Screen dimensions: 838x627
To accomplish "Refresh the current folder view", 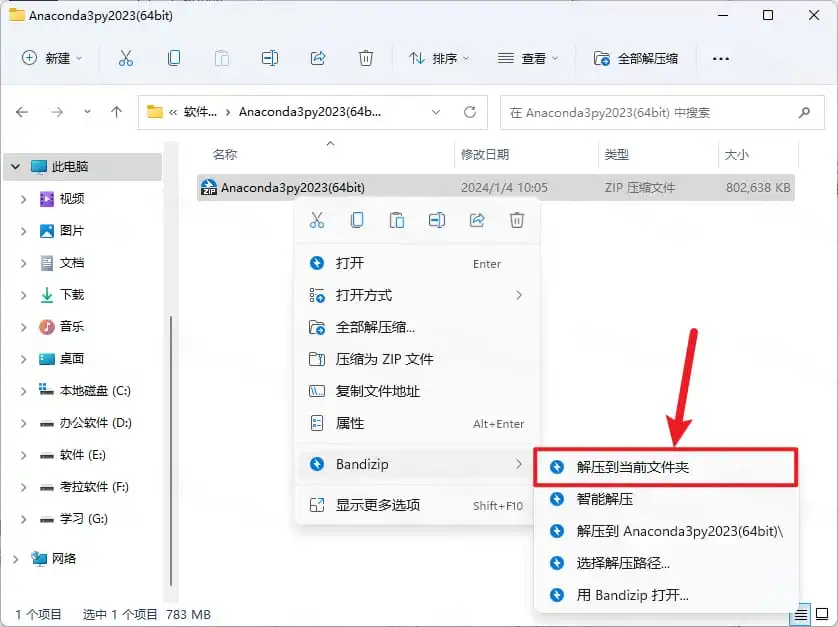I will click(x=470, y=112).
